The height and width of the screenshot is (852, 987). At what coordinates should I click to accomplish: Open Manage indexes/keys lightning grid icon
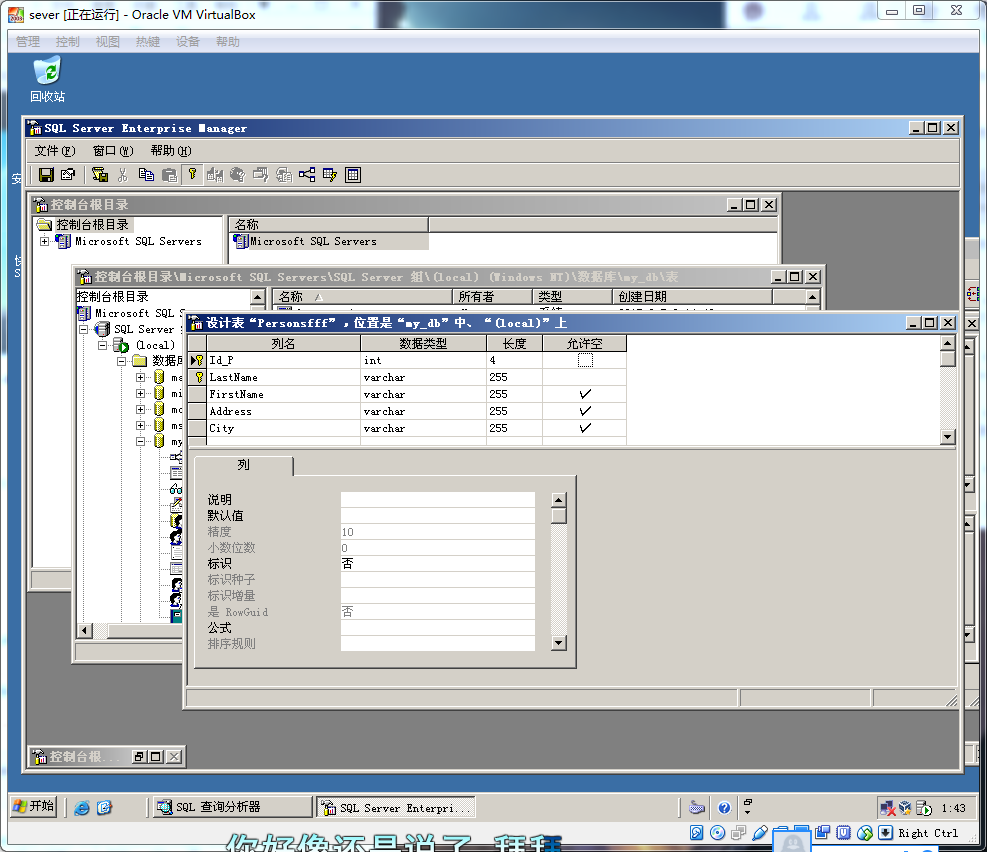click(x=330, y=175)
